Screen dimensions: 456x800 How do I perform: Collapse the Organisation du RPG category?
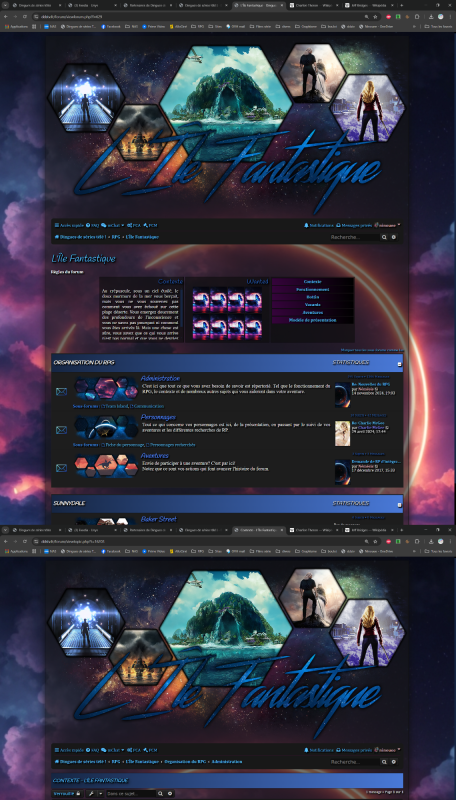click(399, 364)
